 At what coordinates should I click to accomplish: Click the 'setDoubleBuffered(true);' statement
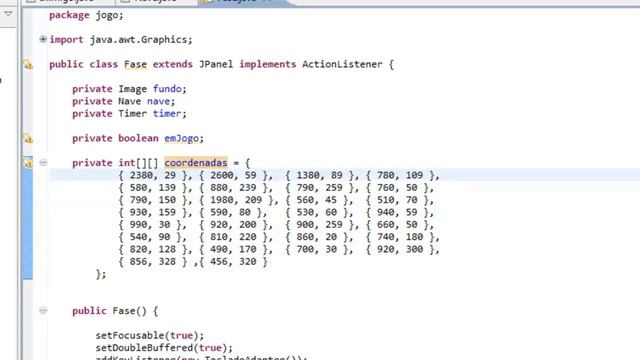coord(164,348)
